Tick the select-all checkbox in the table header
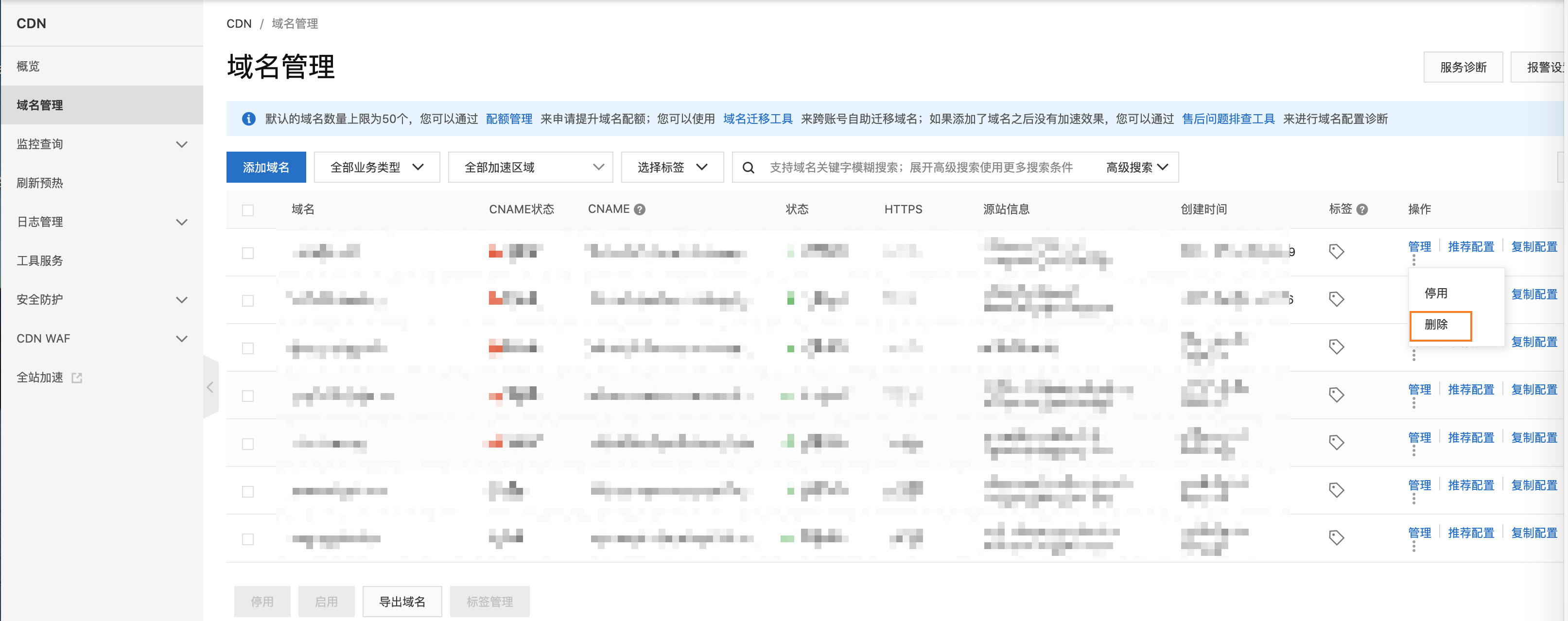The width and height of the screenshot is (1568, 621). [248, 210]
